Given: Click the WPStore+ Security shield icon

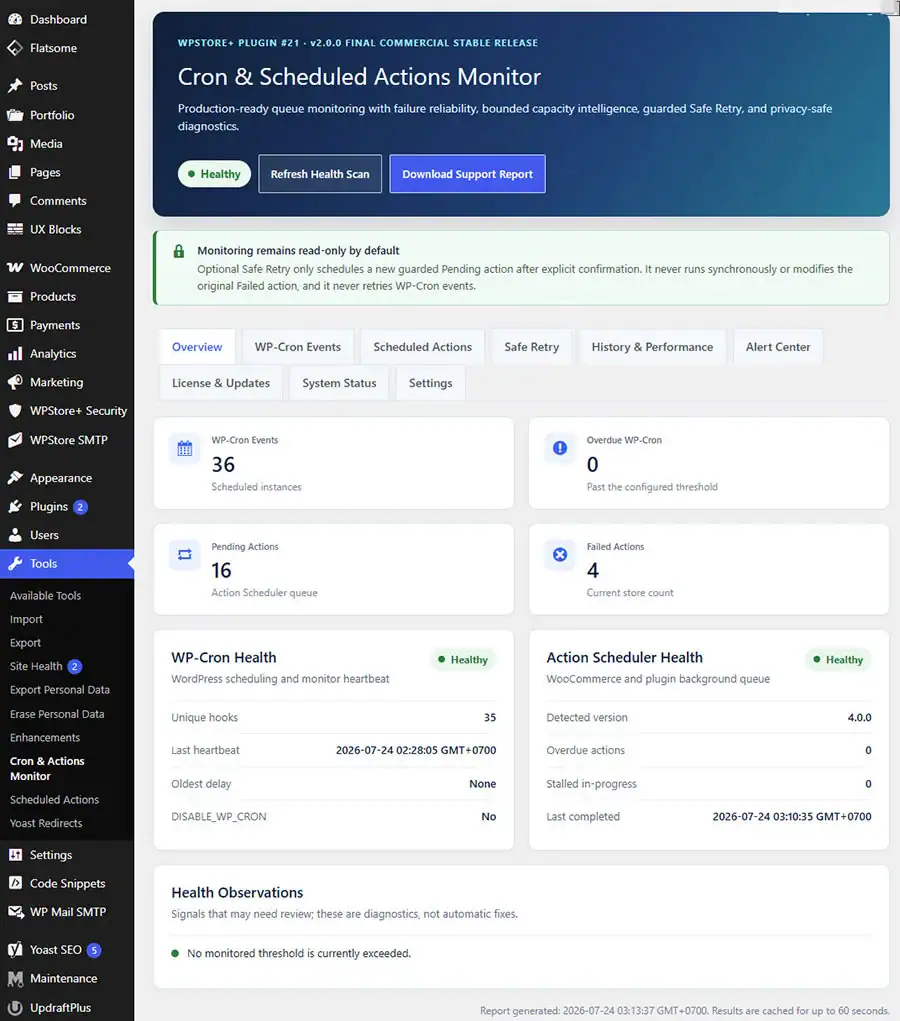Looking at the screenshot, I should (x=15, y=411).
